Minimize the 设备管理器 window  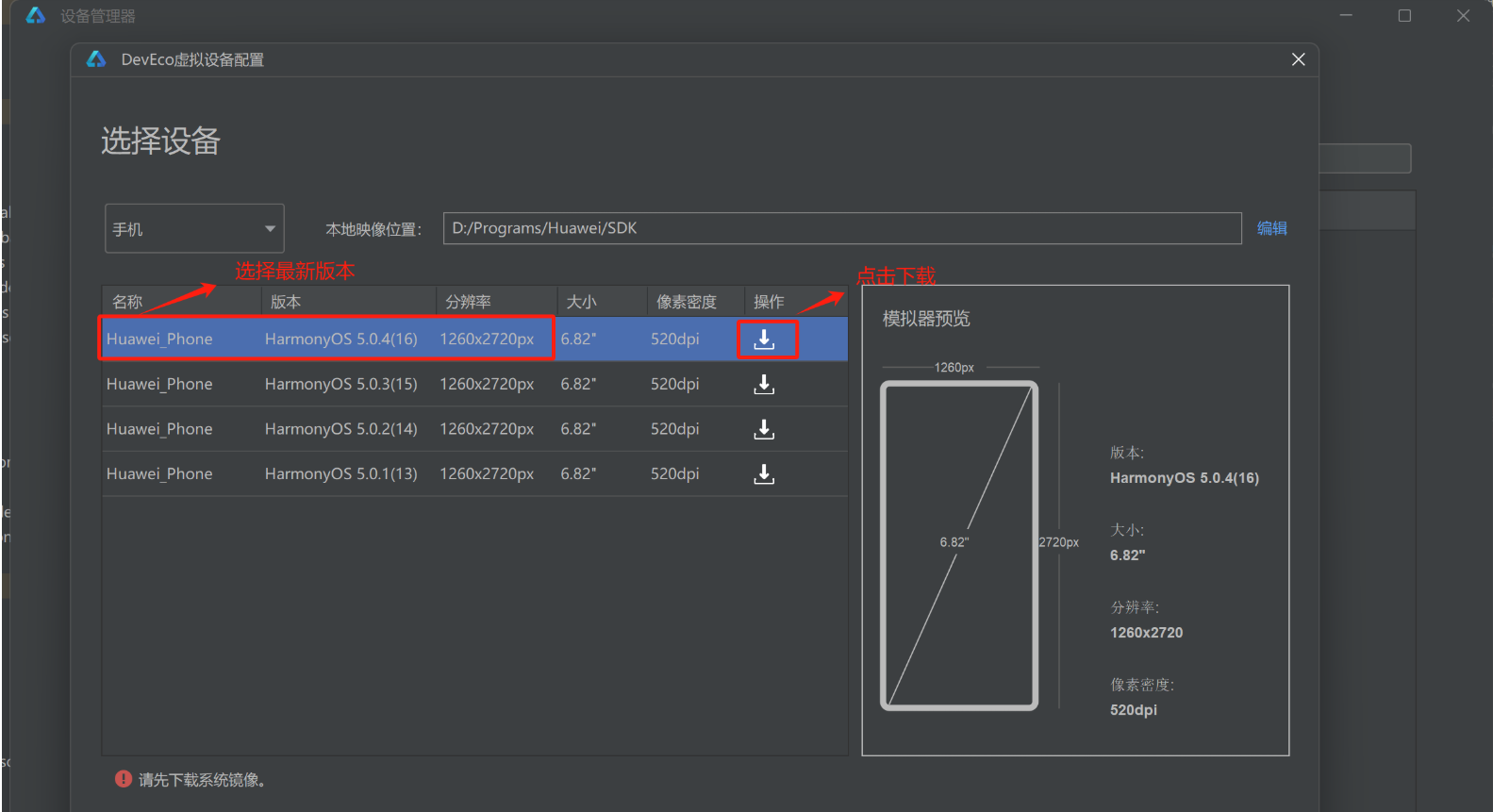pos(1346,16)
